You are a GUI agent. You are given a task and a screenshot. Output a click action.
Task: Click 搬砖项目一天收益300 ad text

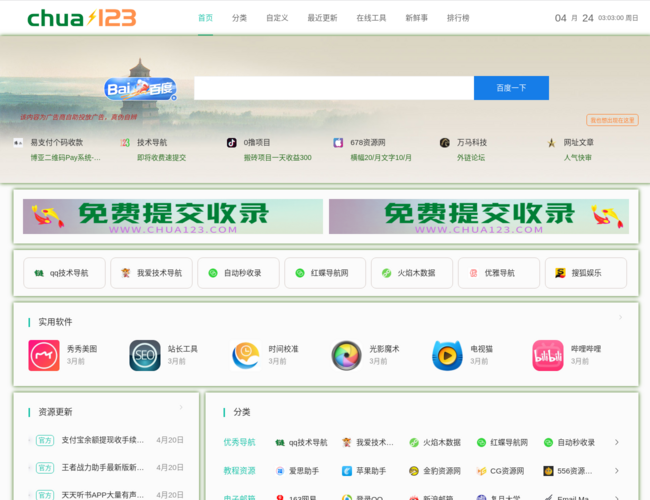pyautogui.click(x=278, y=158)
